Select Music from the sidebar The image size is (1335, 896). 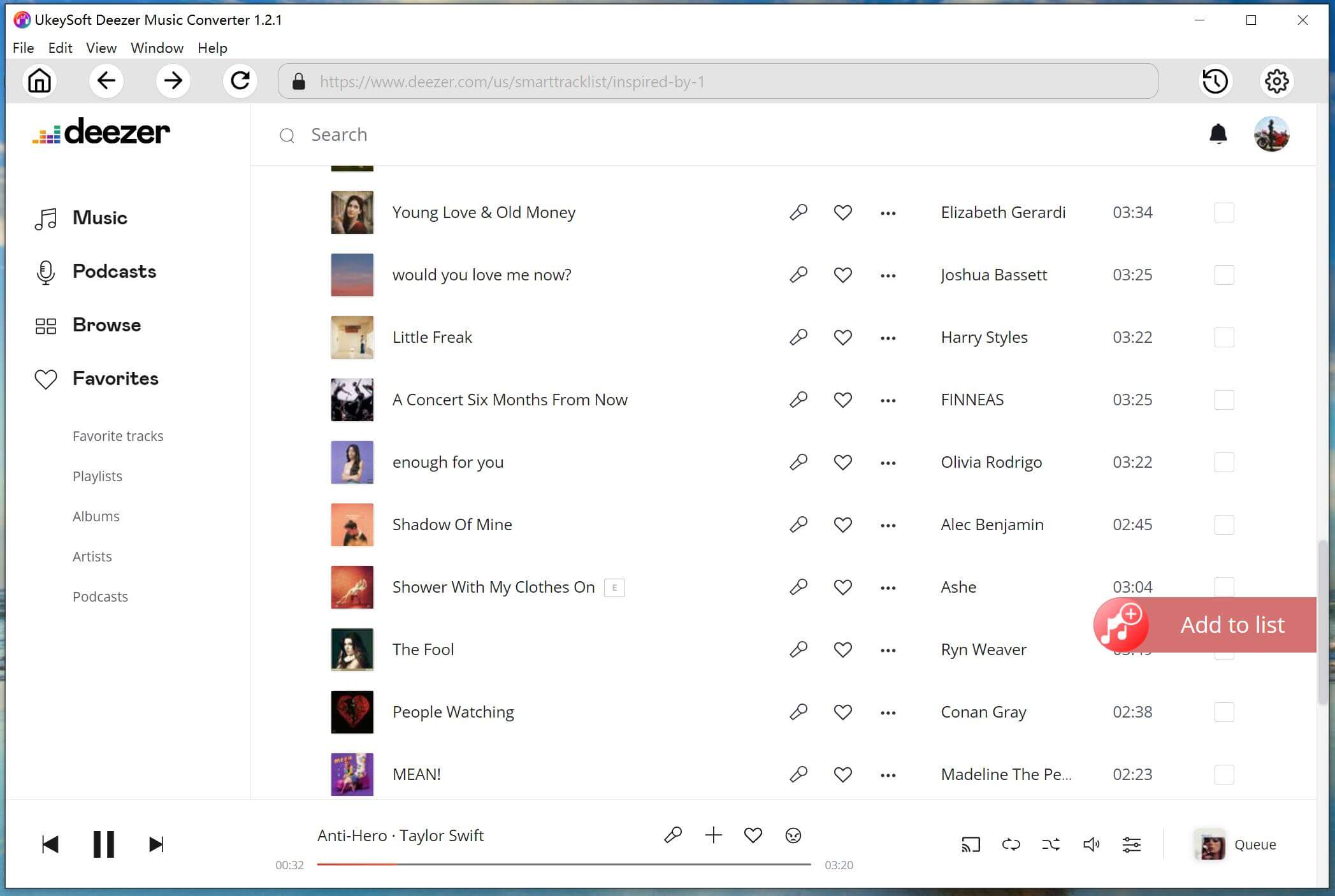(99, 217)
